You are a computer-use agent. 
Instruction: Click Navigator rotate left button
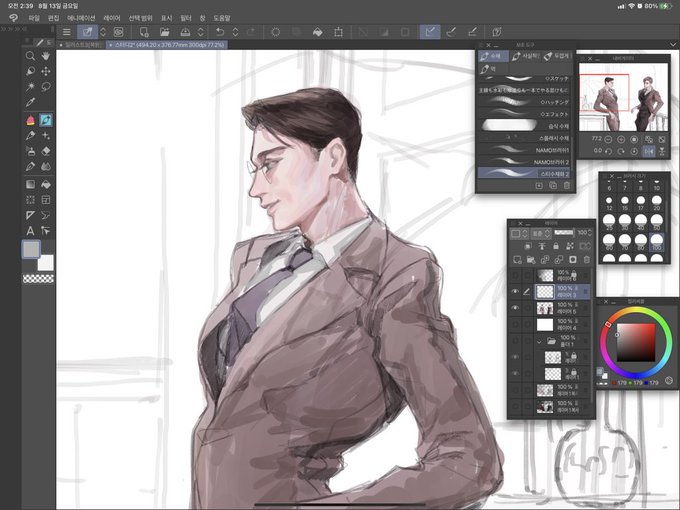(x=608, y=151)
